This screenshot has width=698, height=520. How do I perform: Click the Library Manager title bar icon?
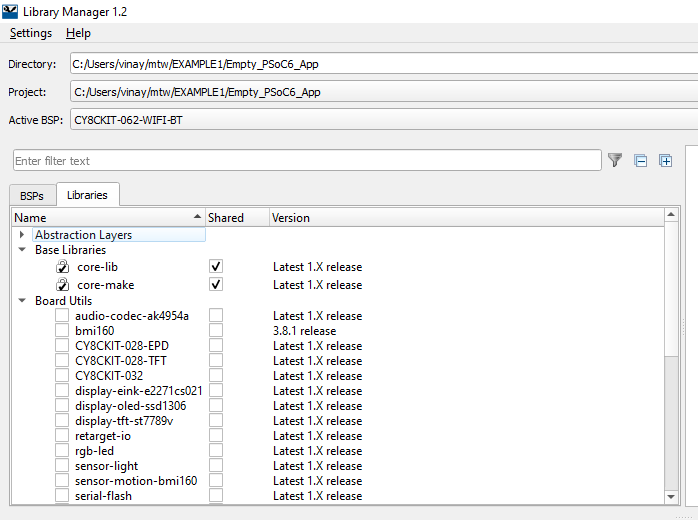pyautogui.click(x=10, y=11)
